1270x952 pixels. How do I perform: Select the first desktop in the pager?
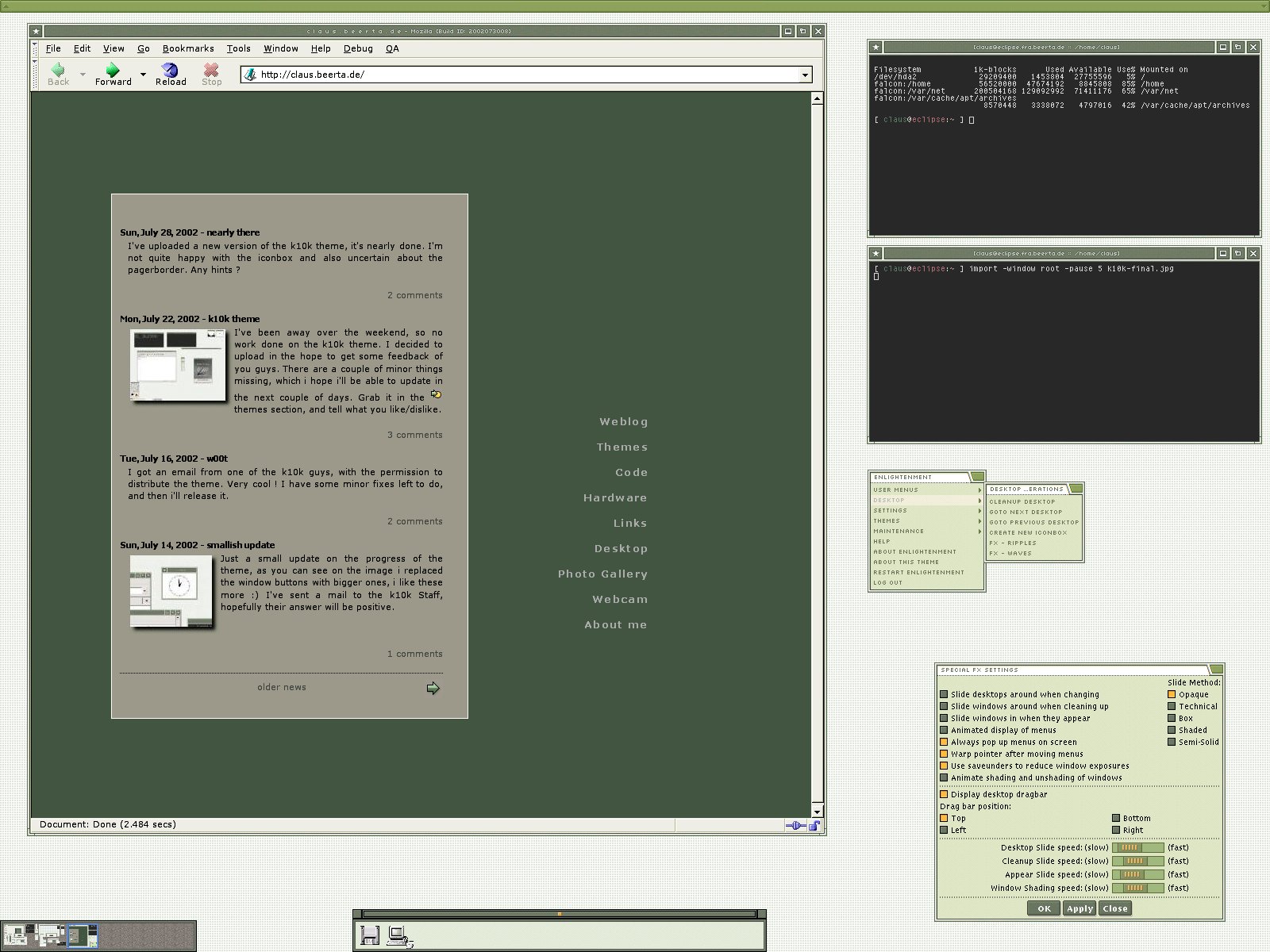(17, 936)
